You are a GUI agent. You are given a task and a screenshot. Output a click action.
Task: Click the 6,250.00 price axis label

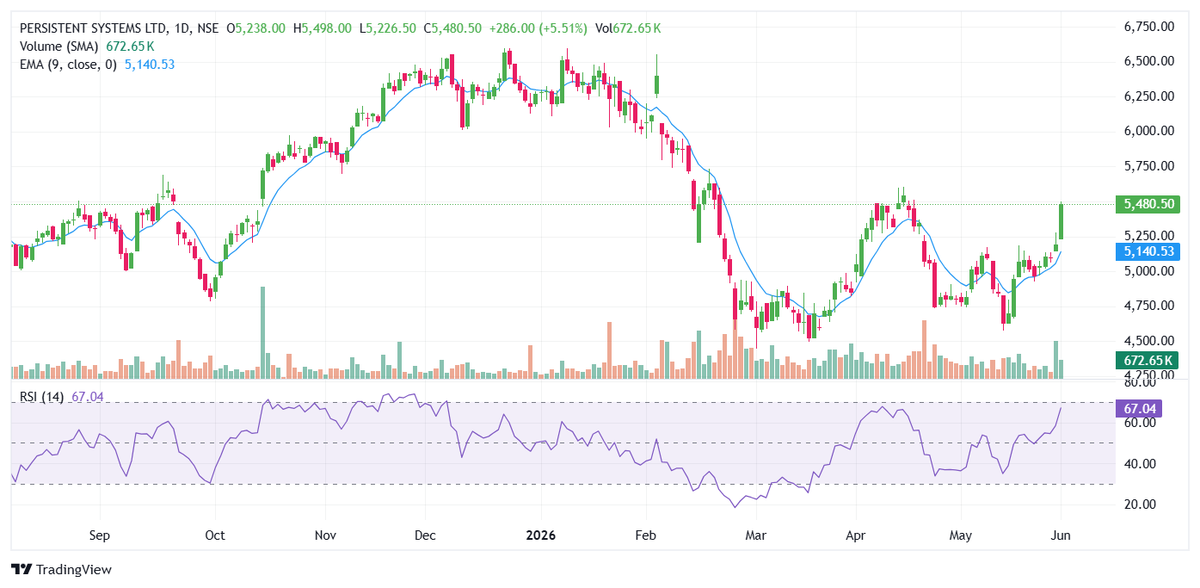pyautogui.click(x=1148, y=96)
